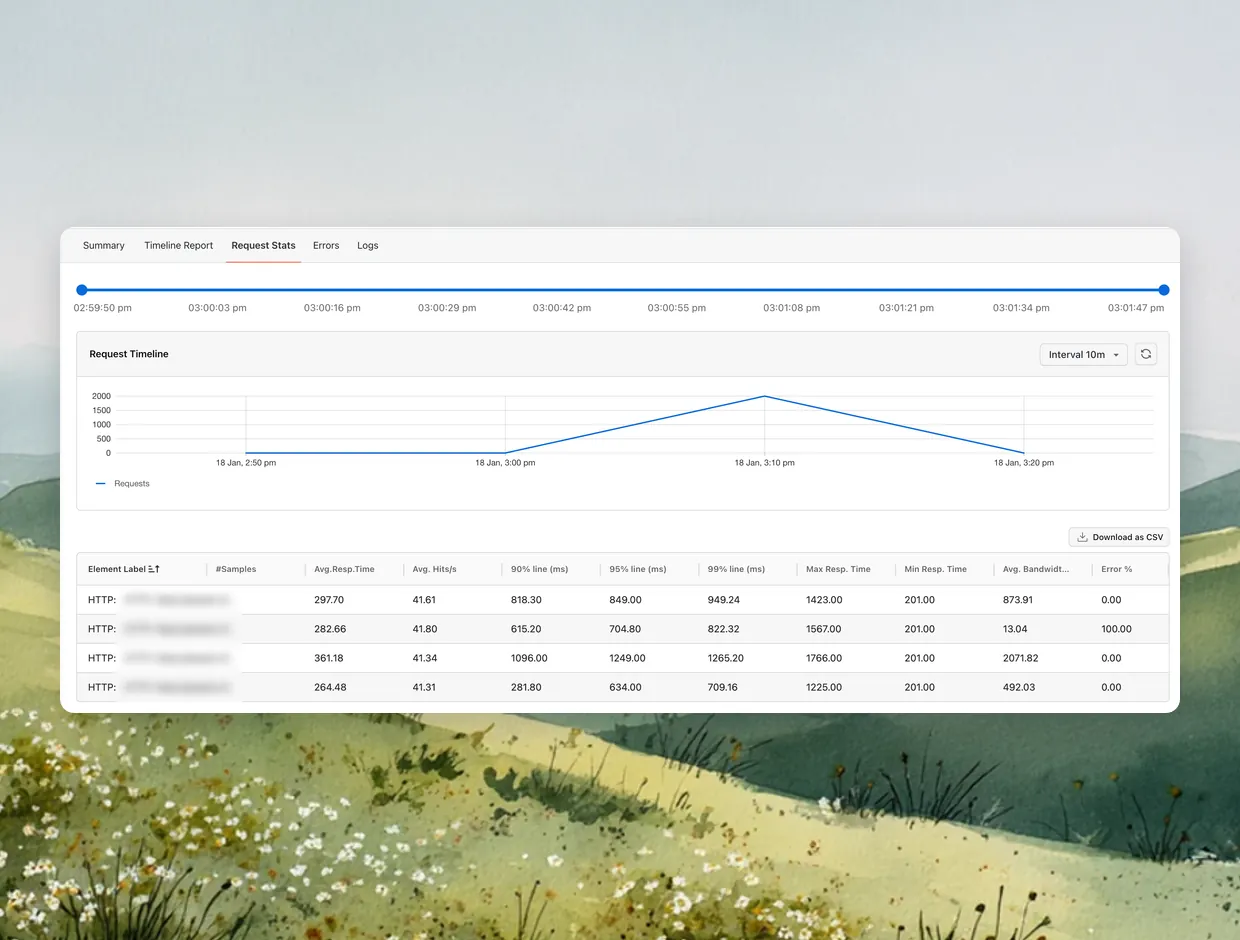
Task: Click the refresh icon in Request Timeline
Action: 1146,354
